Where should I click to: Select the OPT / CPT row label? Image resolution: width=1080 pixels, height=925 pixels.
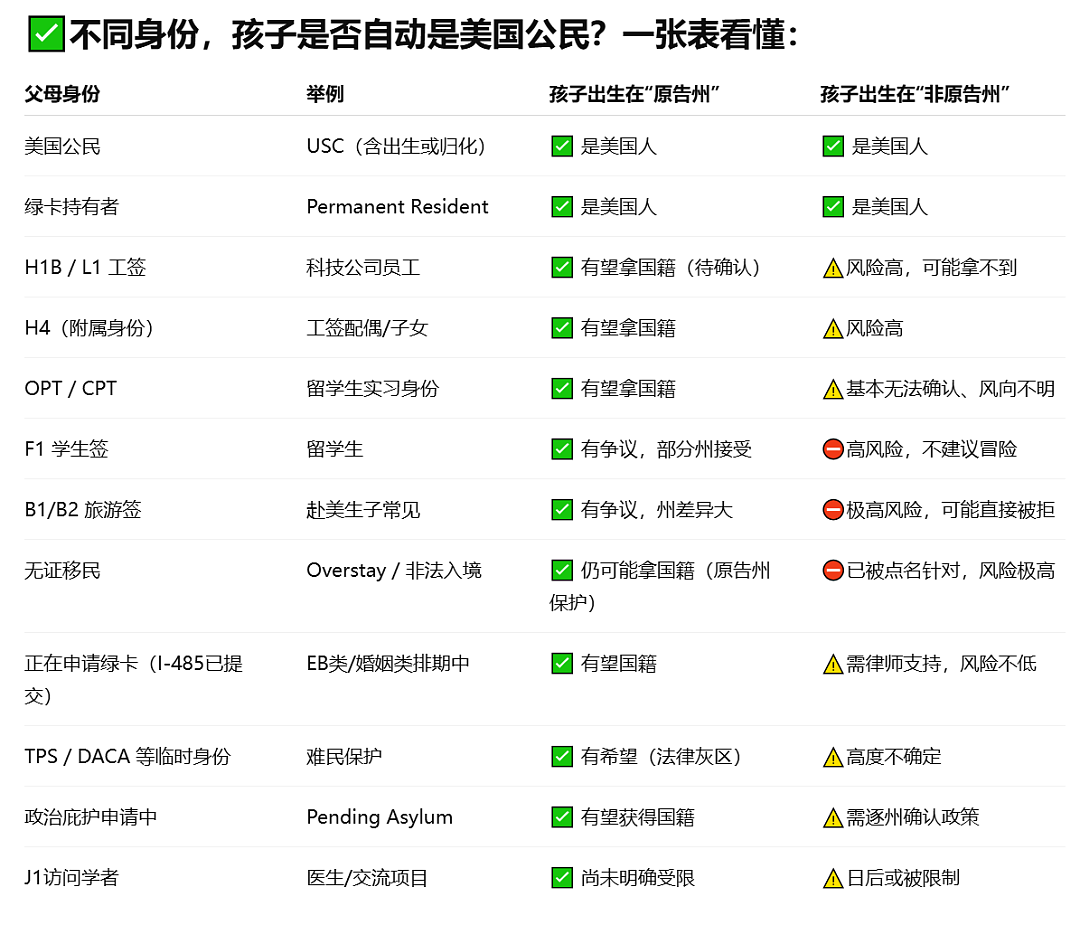click(70, 388)
